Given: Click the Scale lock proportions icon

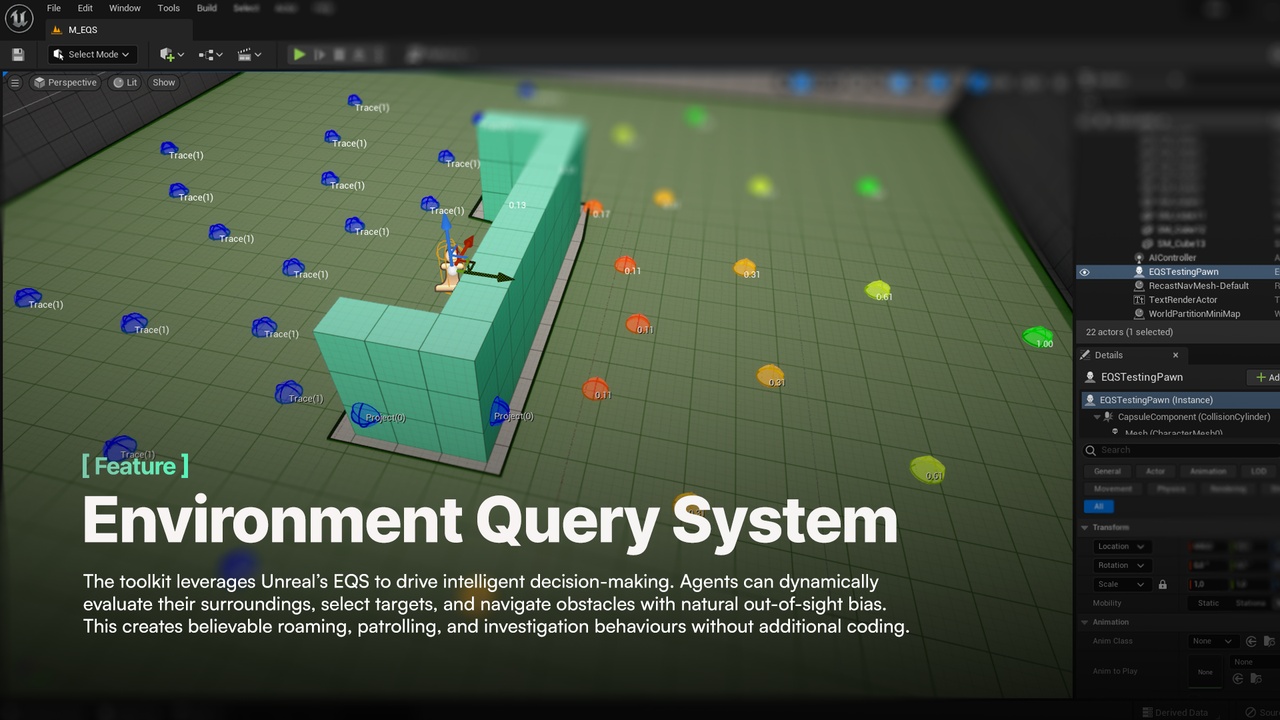Looking at the screenshot, I should tap(1162, 584).
